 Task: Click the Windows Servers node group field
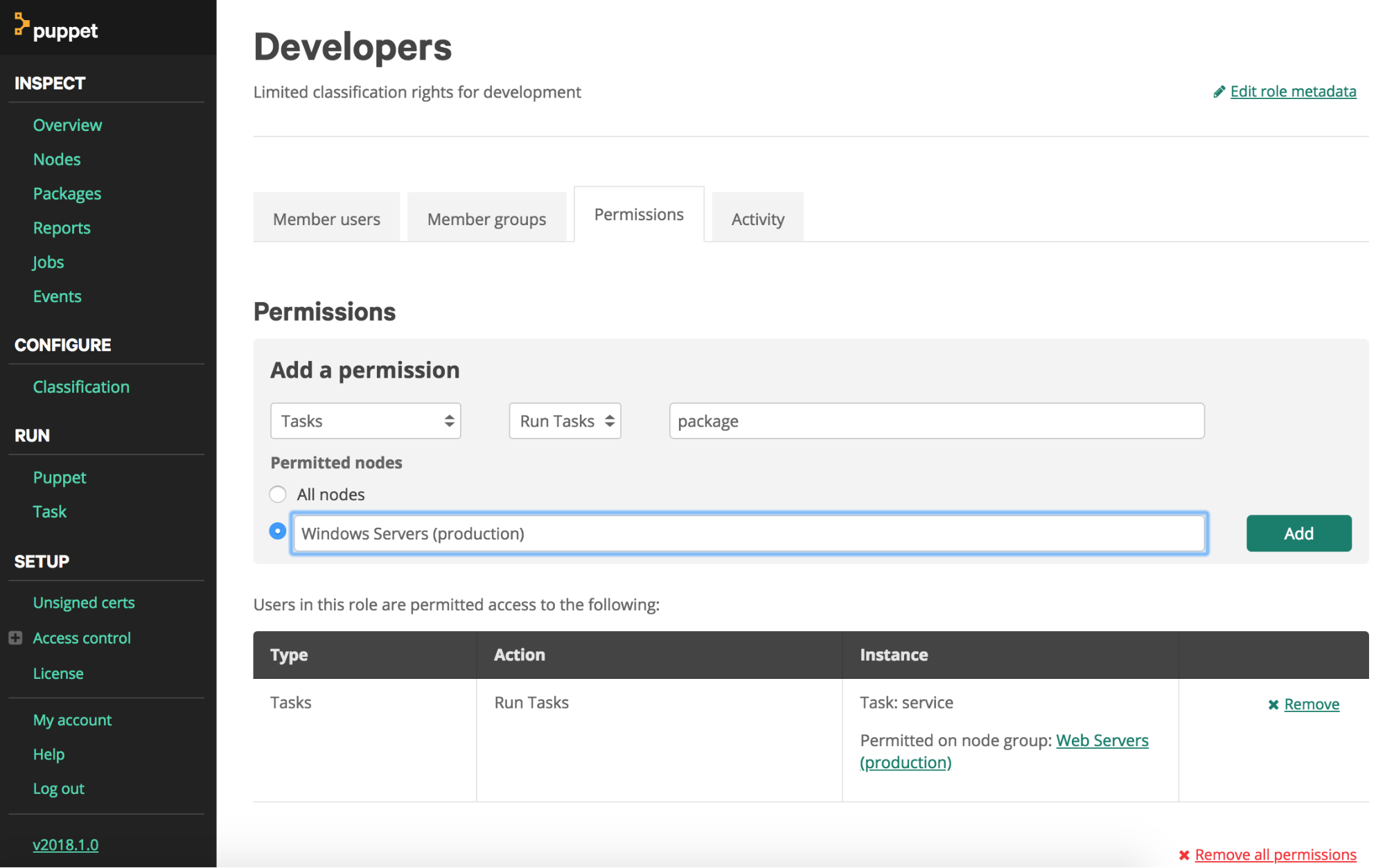(748, 533)
